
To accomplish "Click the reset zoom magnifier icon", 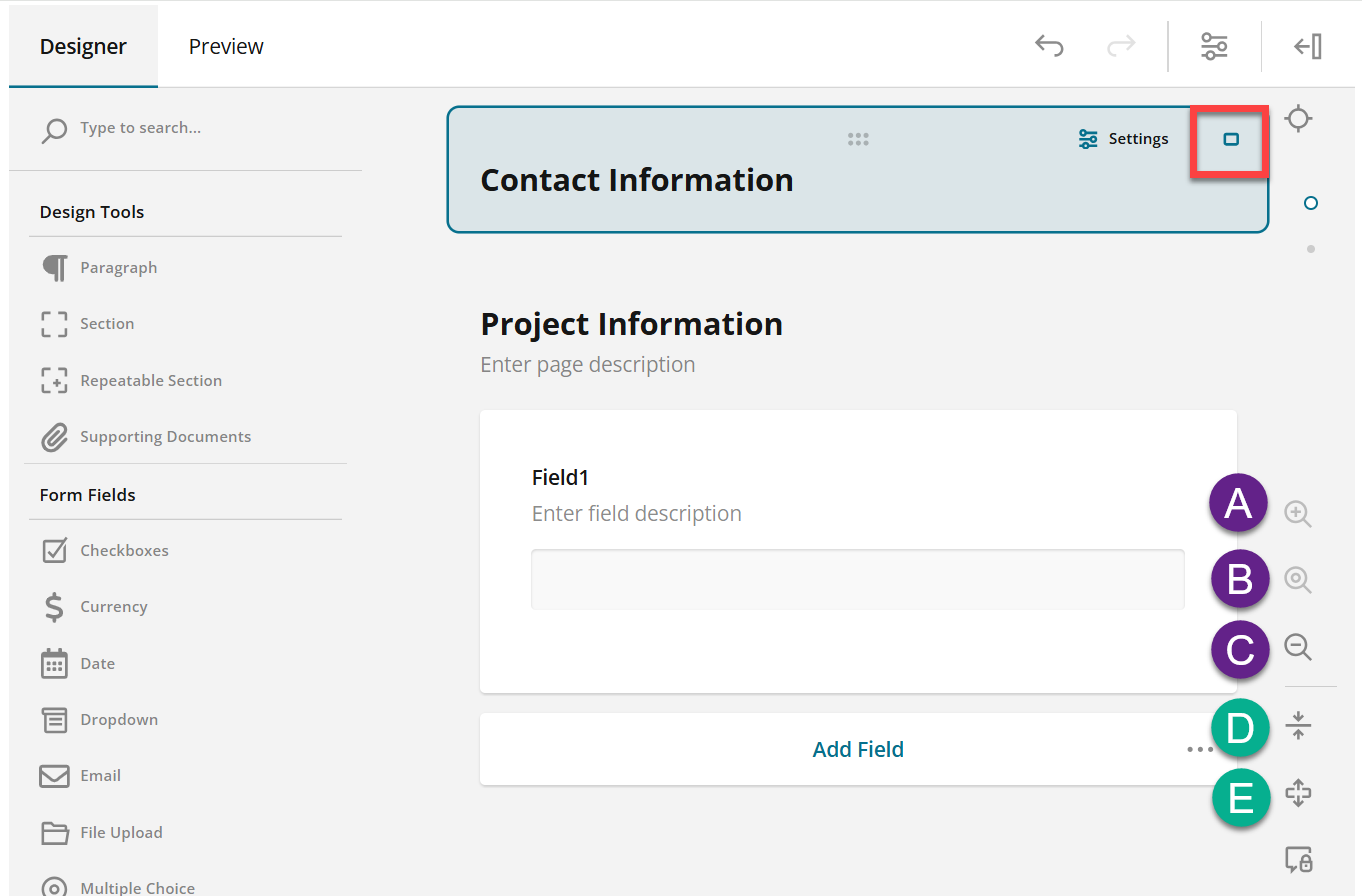I will coord(1298,580).
